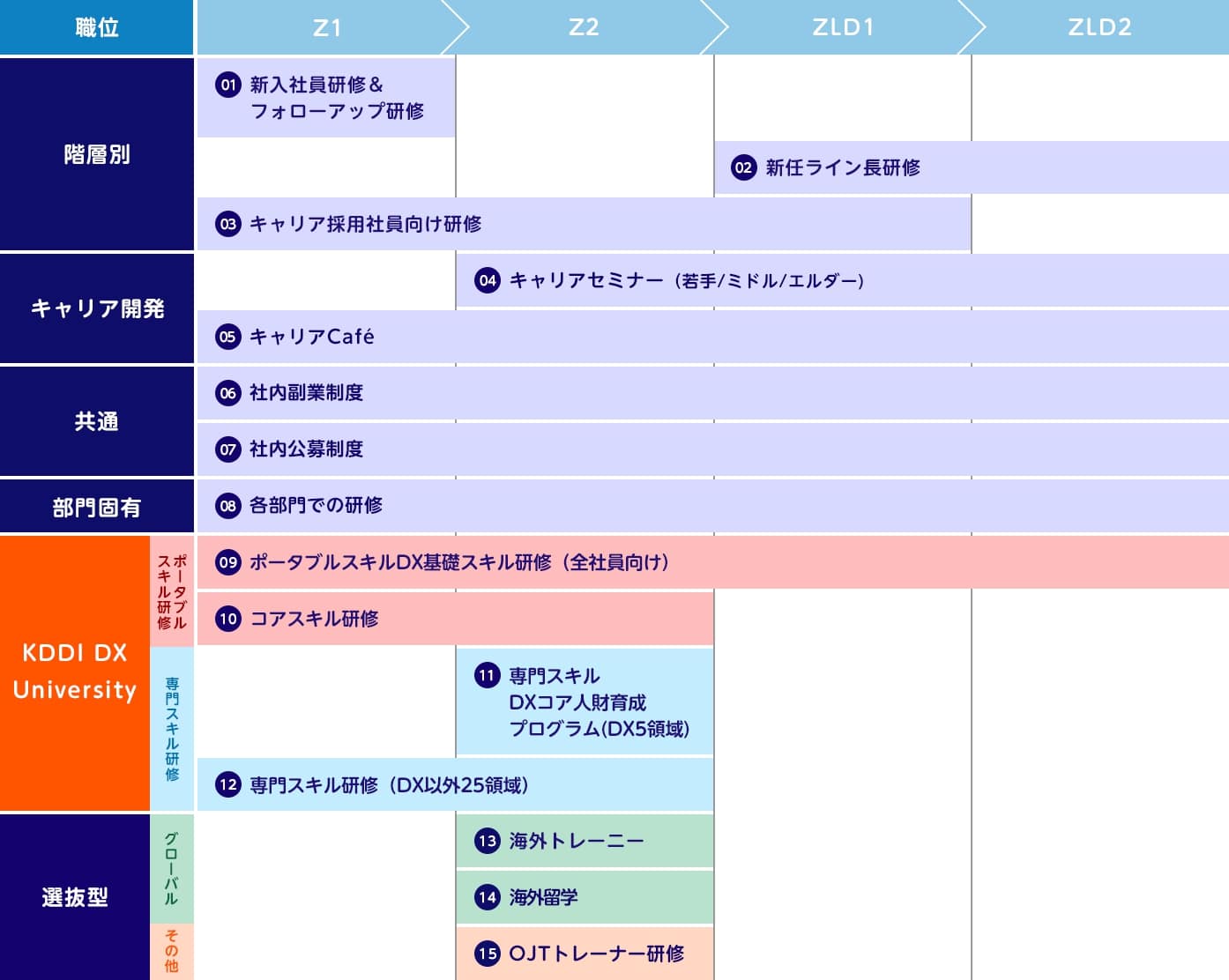Click the その他 vertical label
The image size is (1229, 980).
(x=172, y=952)
